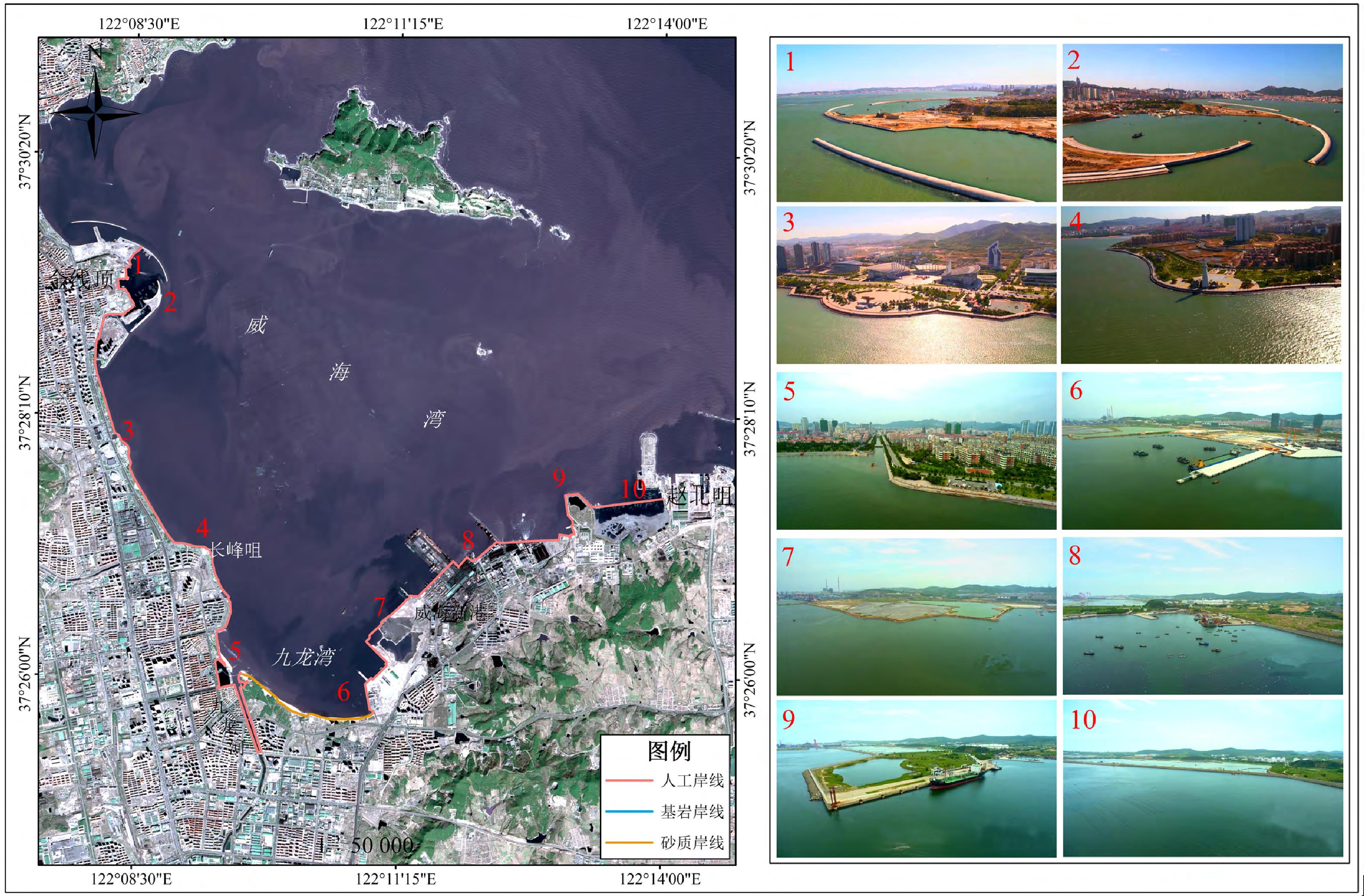Image resolution: width=1364 pixels, height=896 pixels.
Task: Select aerial photo number 4 with lighthouse
Action: pos(1201,285)
